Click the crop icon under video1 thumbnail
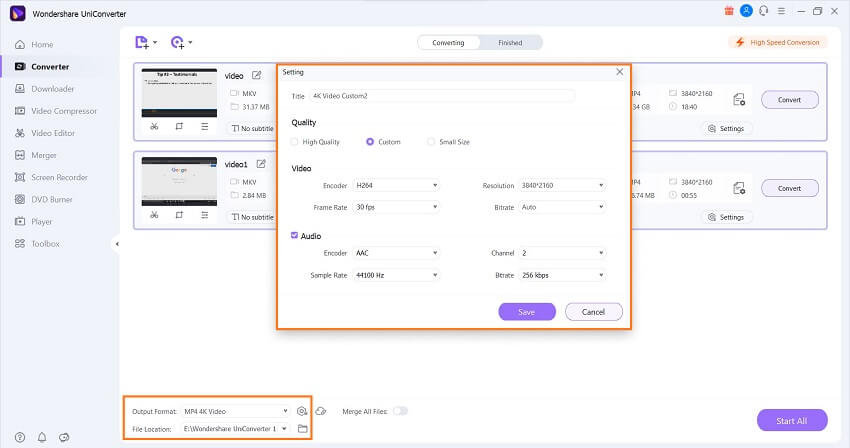 pyautogui.click(x=179, y=215)
